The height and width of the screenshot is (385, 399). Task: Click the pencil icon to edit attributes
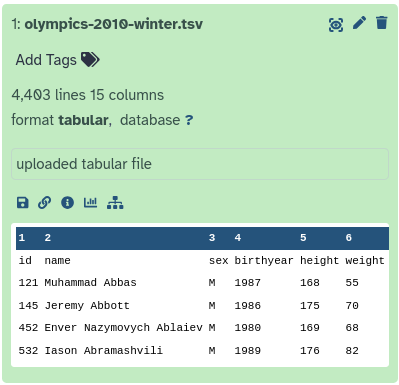pyautogui.click(x=359, y=23)
